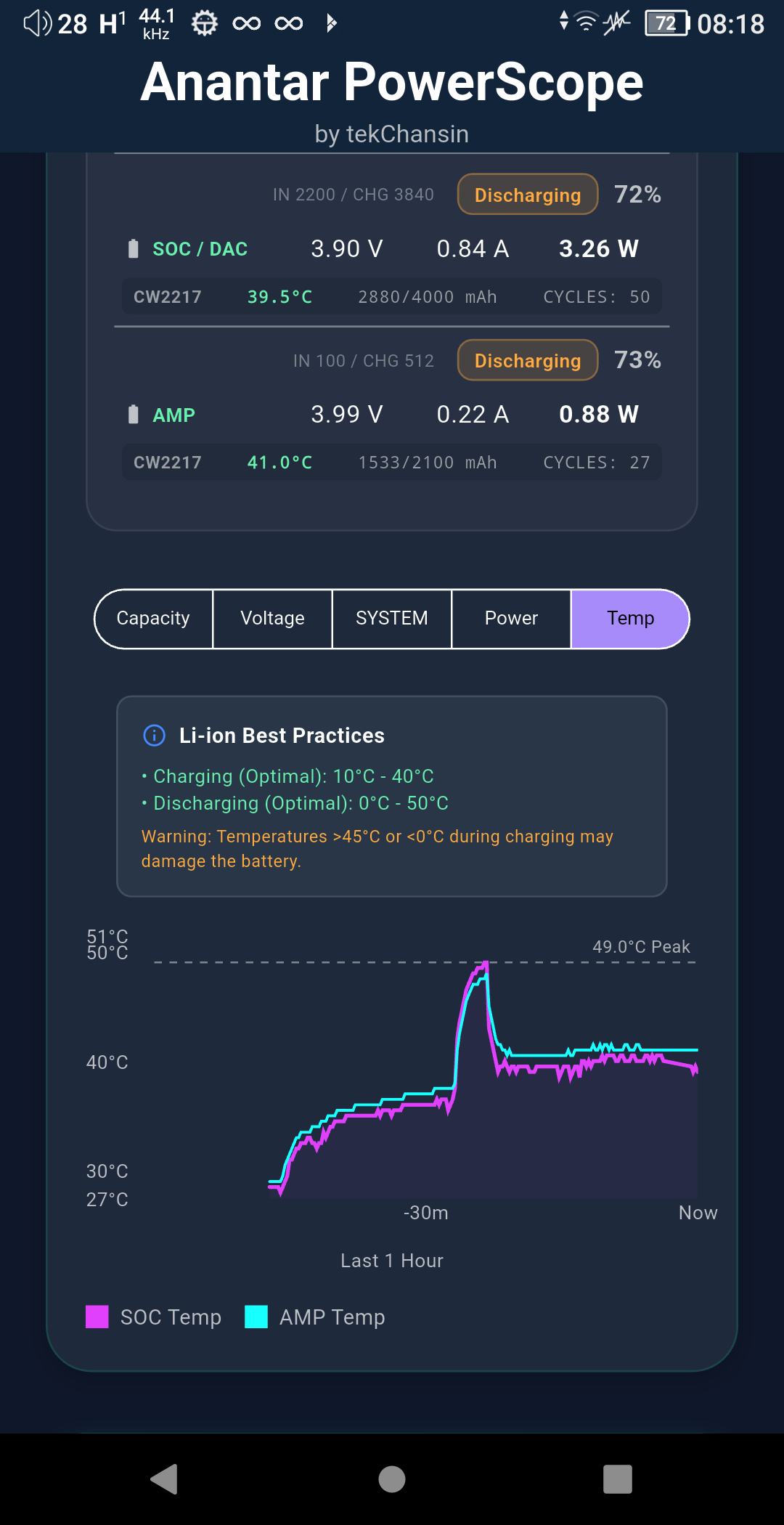Switch to the Power tab
Viewport: 784px width, 1525px height.
click(x=511, y=618)
